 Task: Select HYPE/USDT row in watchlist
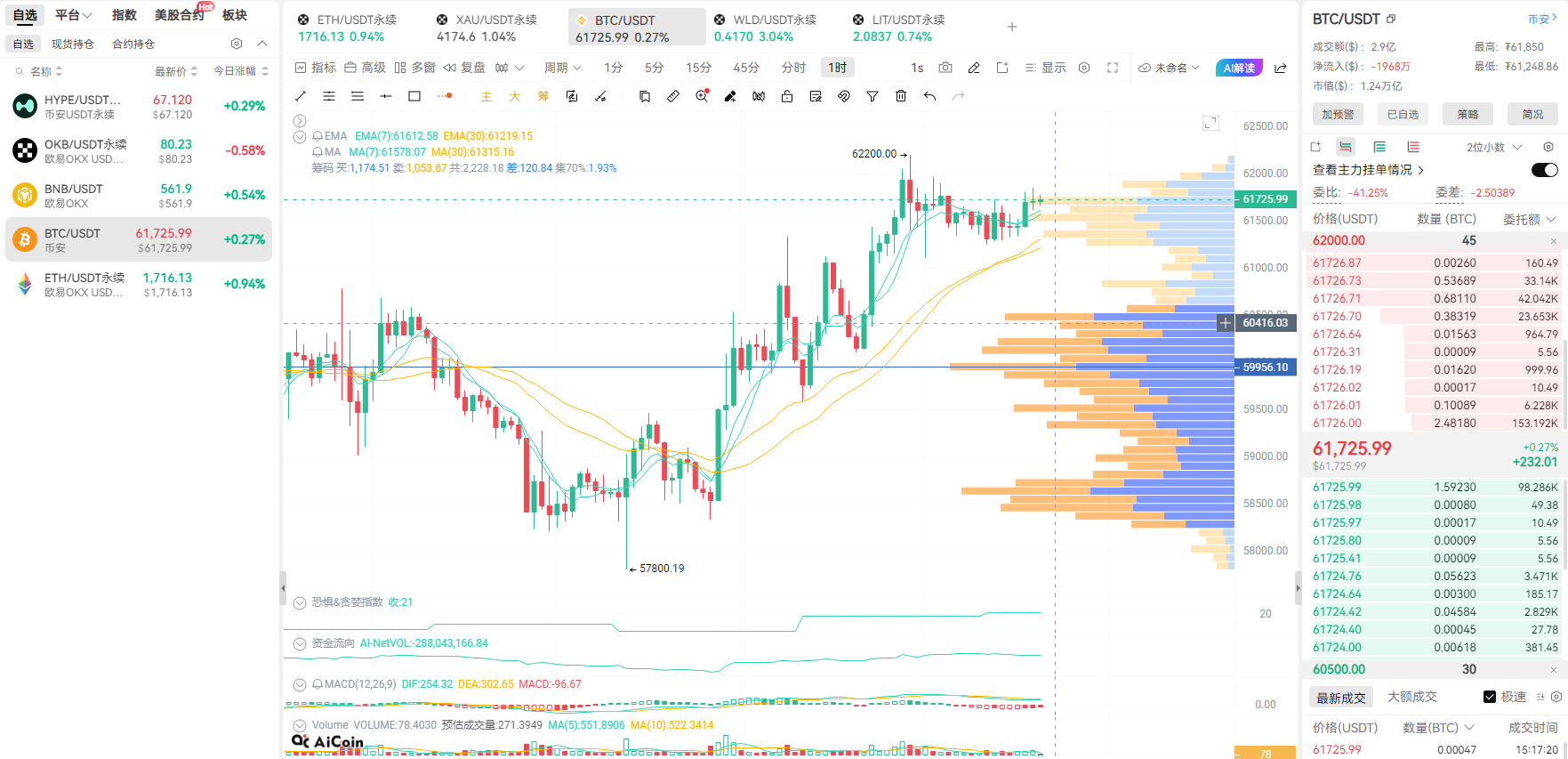(139, 107)
